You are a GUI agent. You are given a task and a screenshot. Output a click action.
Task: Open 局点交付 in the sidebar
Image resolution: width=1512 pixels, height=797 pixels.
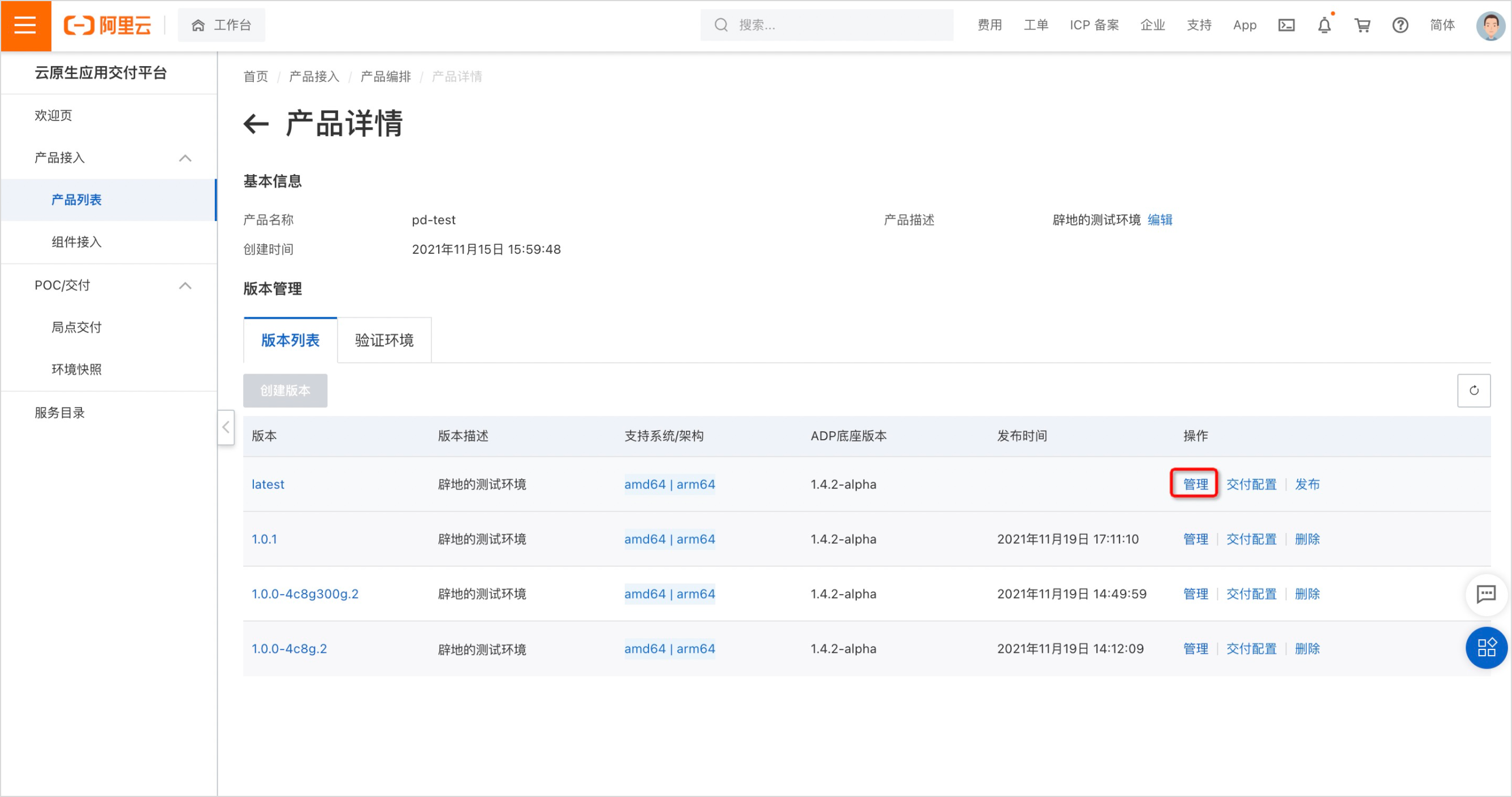[76, 327]
